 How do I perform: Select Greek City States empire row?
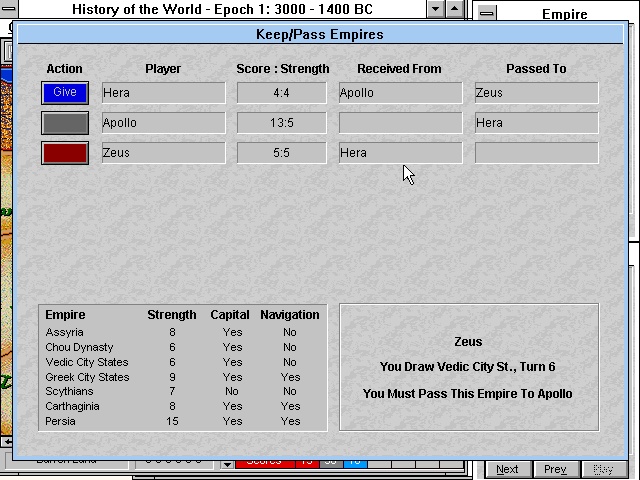point(182,377)
